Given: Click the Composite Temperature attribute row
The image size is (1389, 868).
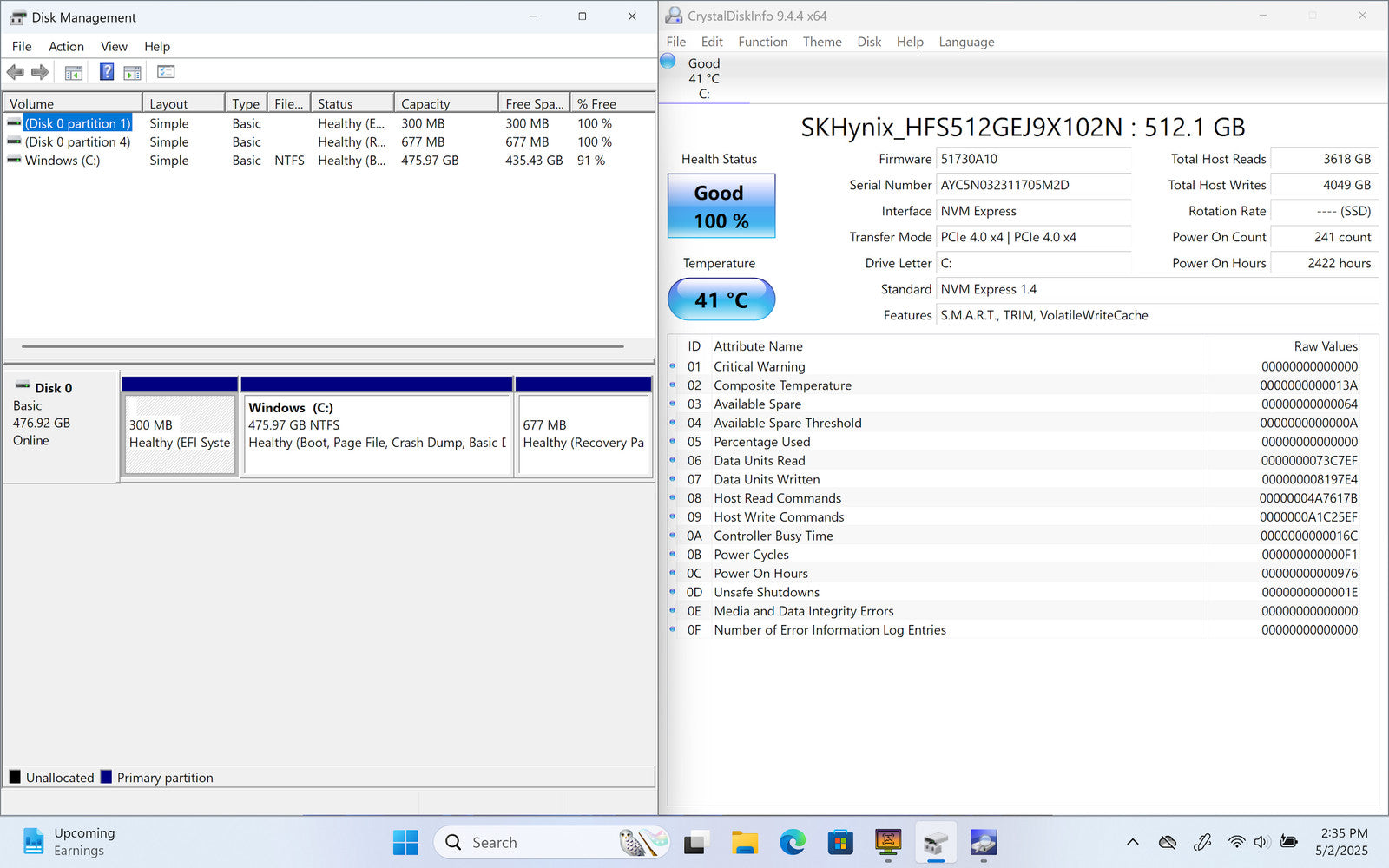Looking at the screenshot, I should coord(1023,385).
